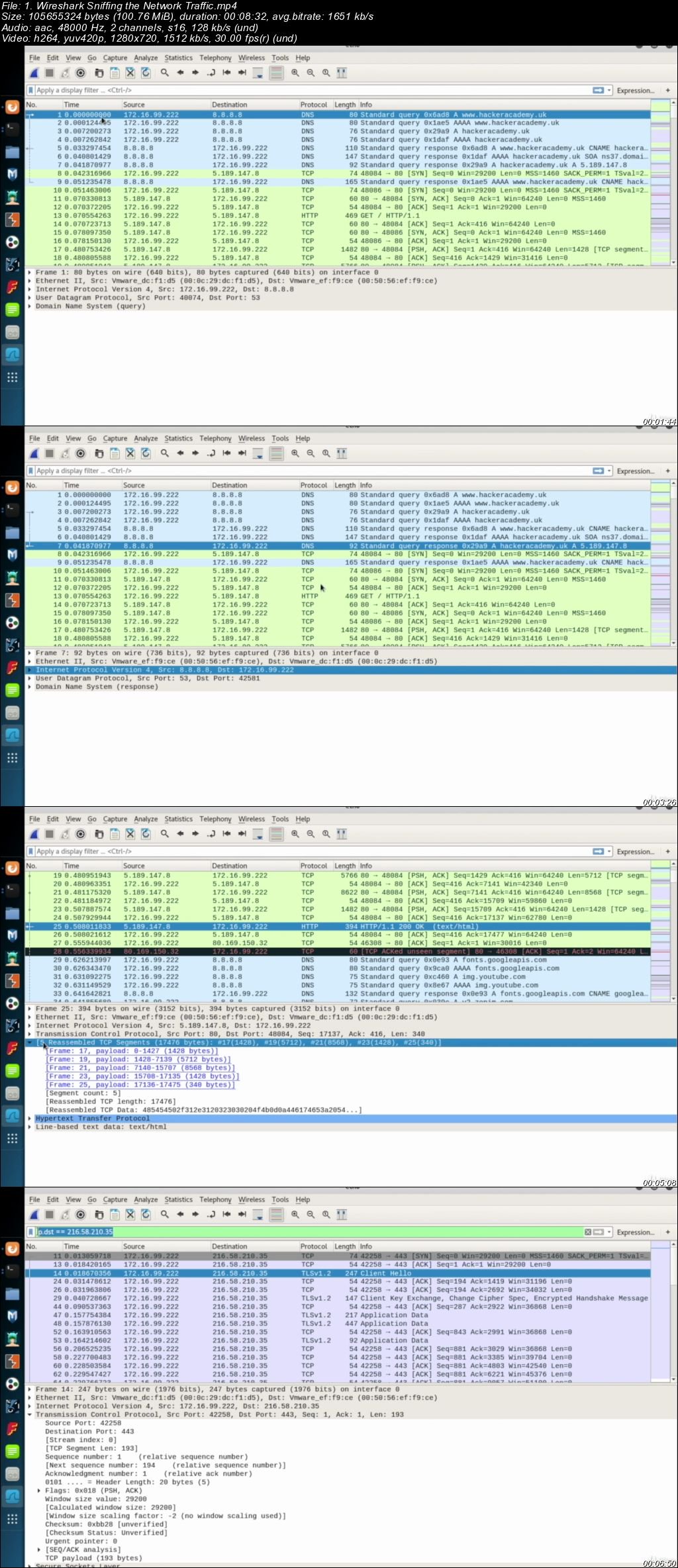Open Files dock icon in 00:03:26 frame
This screenshot has width=678, height=1568.
12,533
